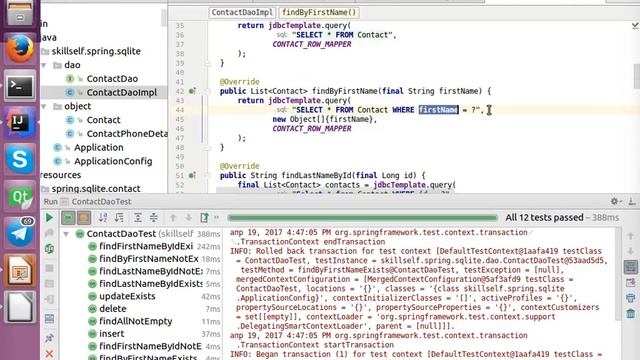The height and width of the screenshot is (360, 640).
Task: Toggle show passed tests filter
Action: click(x=68, y=218)
